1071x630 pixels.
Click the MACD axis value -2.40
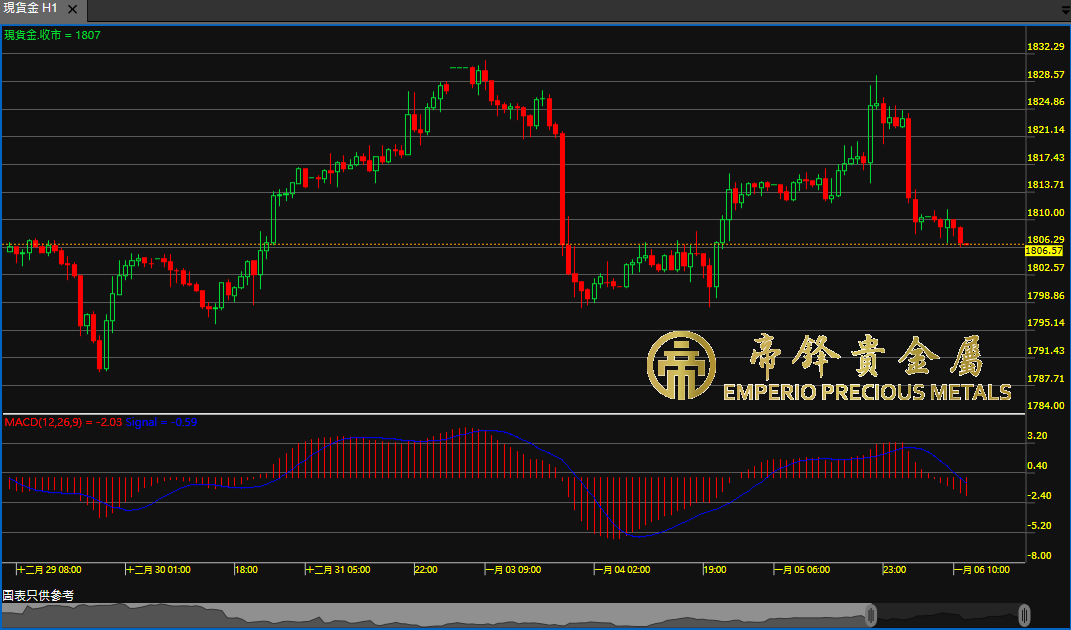(x=1039, y=495)
